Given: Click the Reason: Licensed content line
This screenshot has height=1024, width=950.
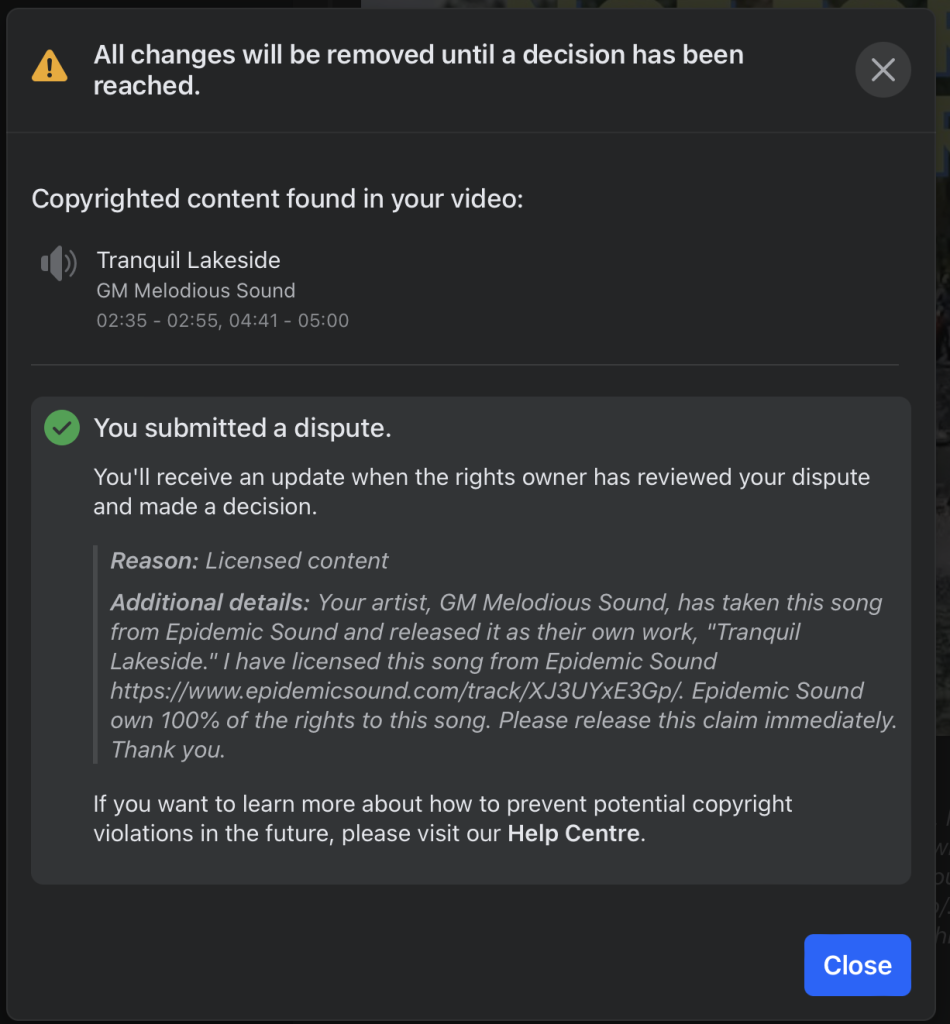Looking at the screenshot, I should coord(249,560).
